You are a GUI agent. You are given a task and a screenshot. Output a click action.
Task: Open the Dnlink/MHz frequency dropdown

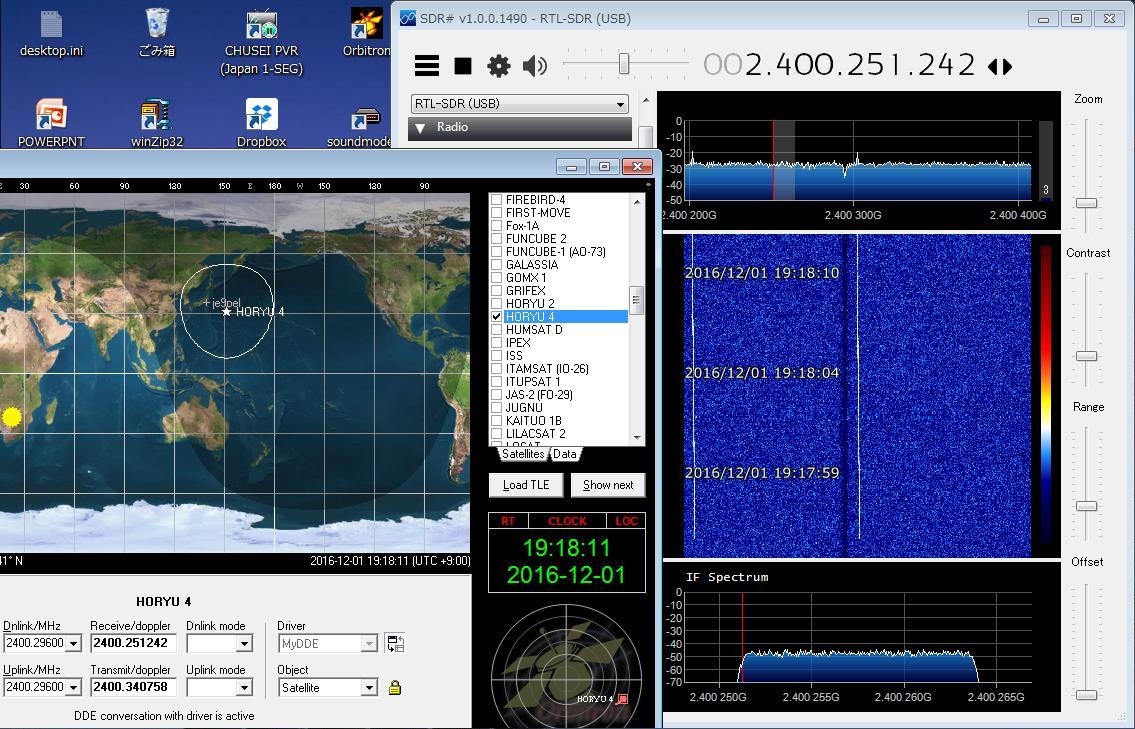[74, 644]
